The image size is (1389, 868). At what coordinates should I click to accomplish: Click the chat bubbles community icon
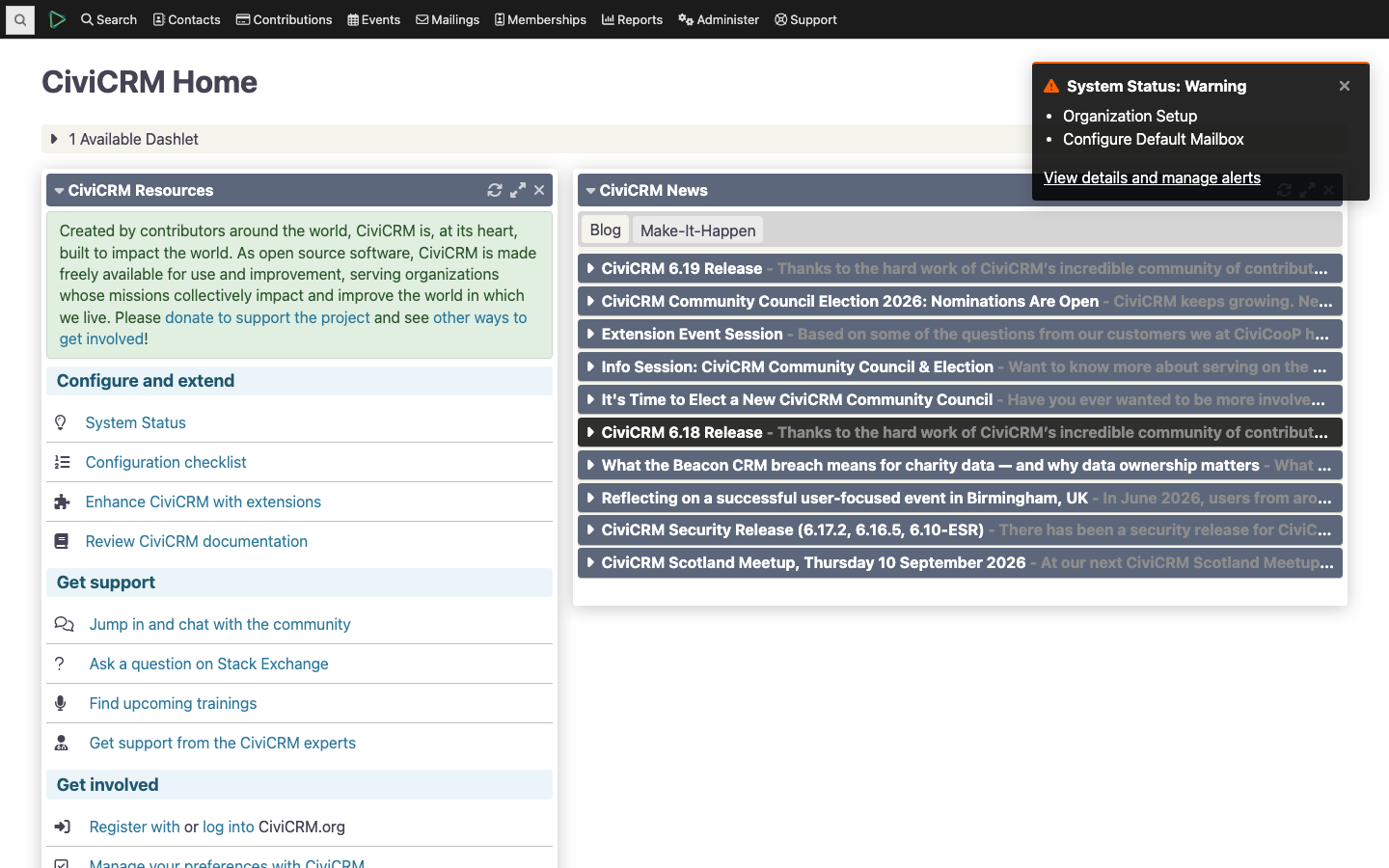tap(64, 624)
